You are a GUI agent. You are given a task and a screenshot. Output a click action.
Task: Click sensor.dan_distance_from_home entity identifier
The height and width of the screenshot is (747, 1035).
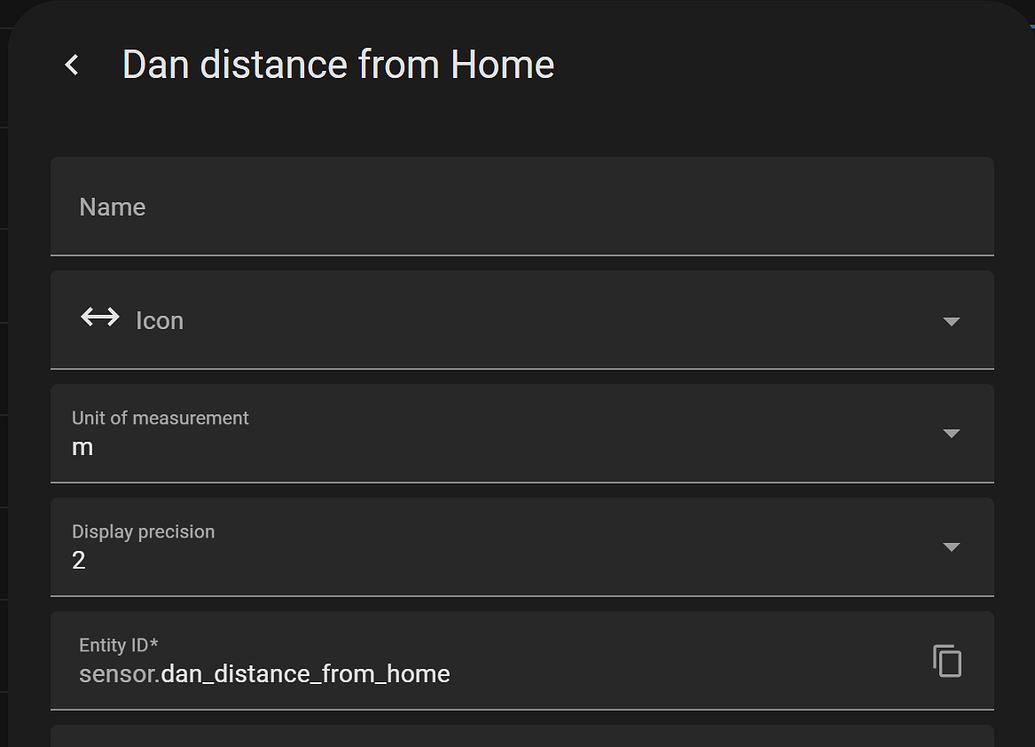click(x=264, y=673)
